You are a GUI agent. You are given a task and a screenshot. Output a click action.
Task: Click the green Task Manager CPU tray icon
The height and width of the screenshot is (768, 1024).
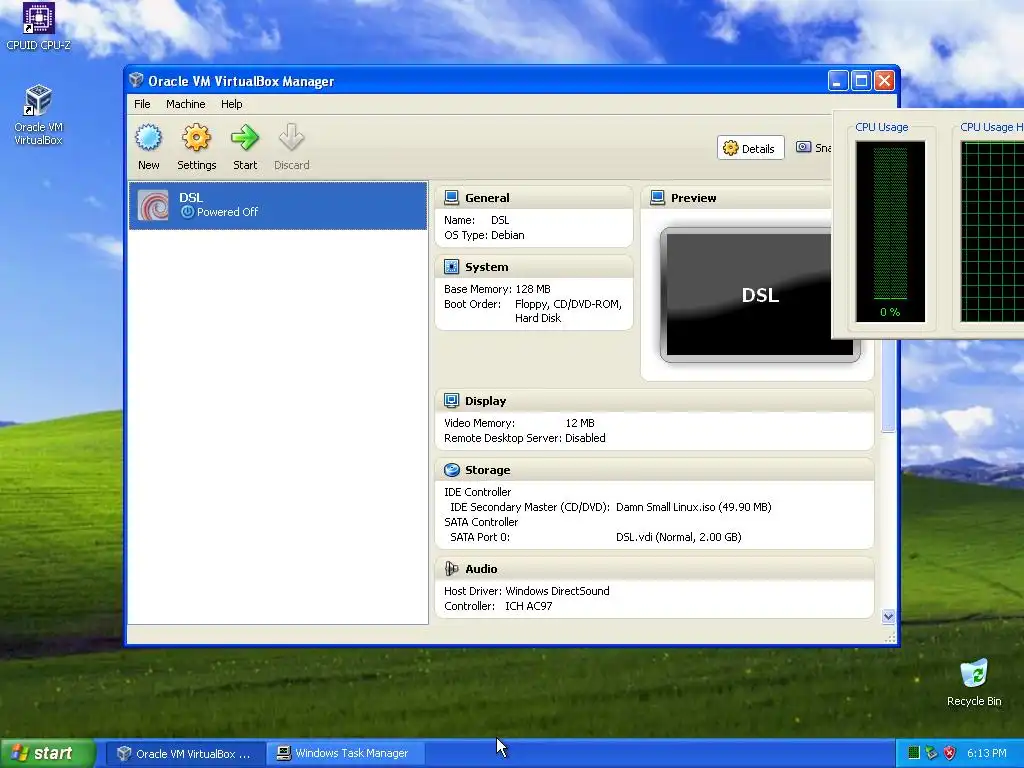click(x=914, y=753)
